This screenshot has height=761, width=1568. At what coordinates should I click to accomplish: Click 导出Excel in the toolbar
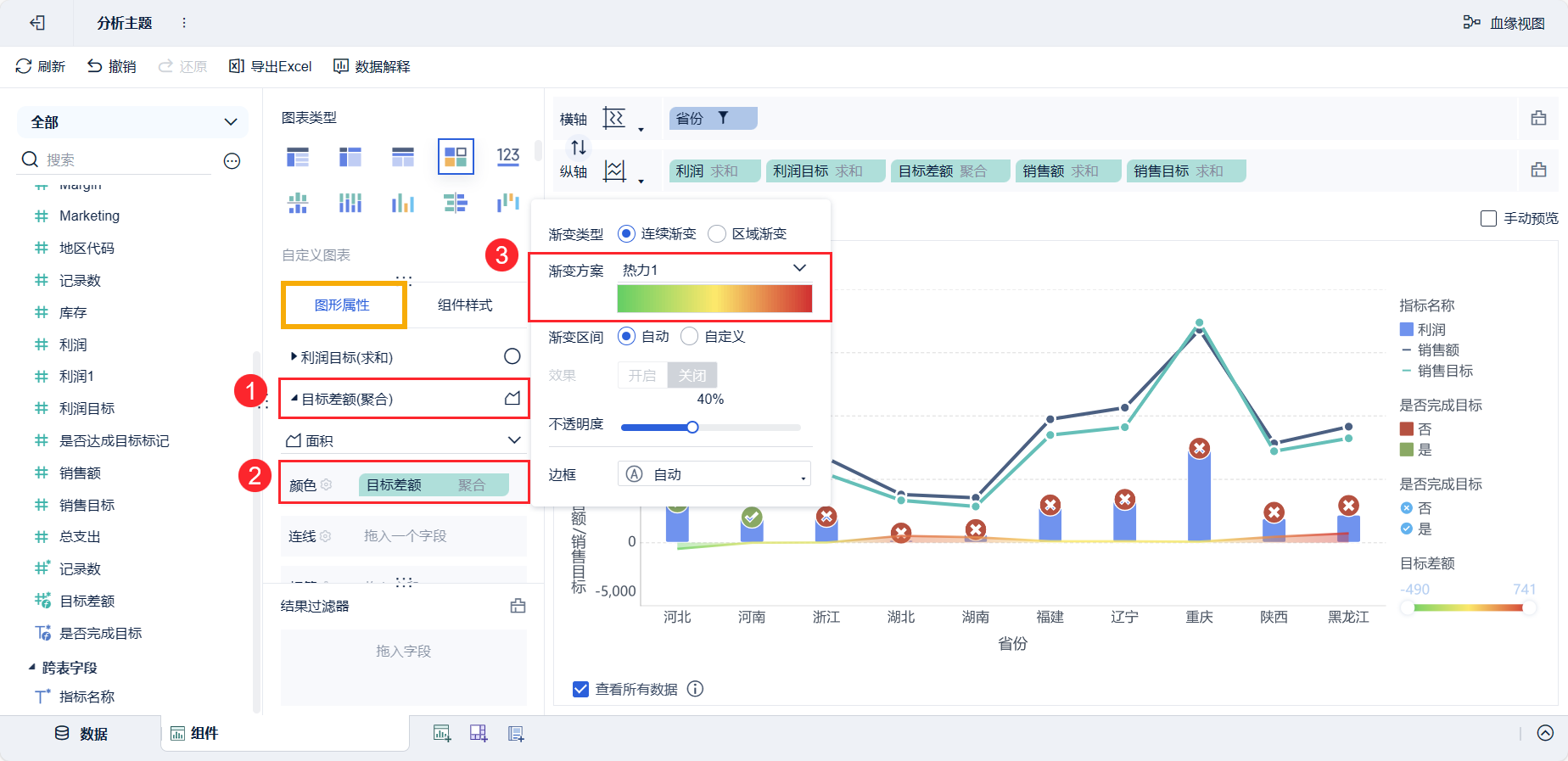tap(271, 66)
